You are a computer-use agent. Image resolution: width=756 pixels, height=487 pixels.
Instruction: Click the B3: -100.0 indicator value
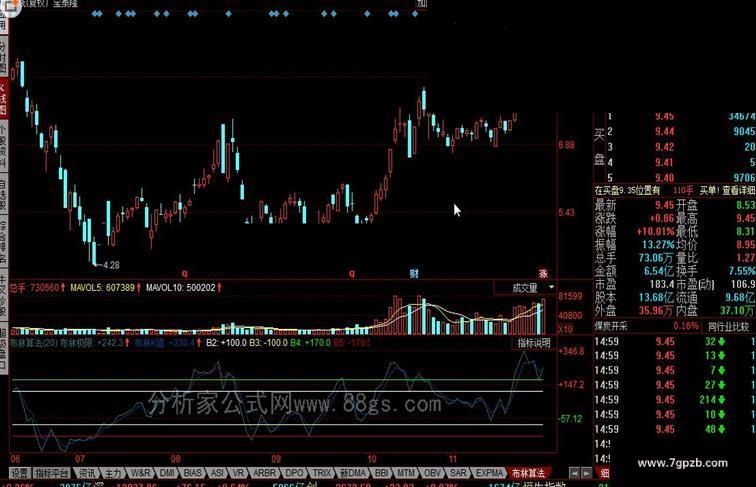(268, 343)
